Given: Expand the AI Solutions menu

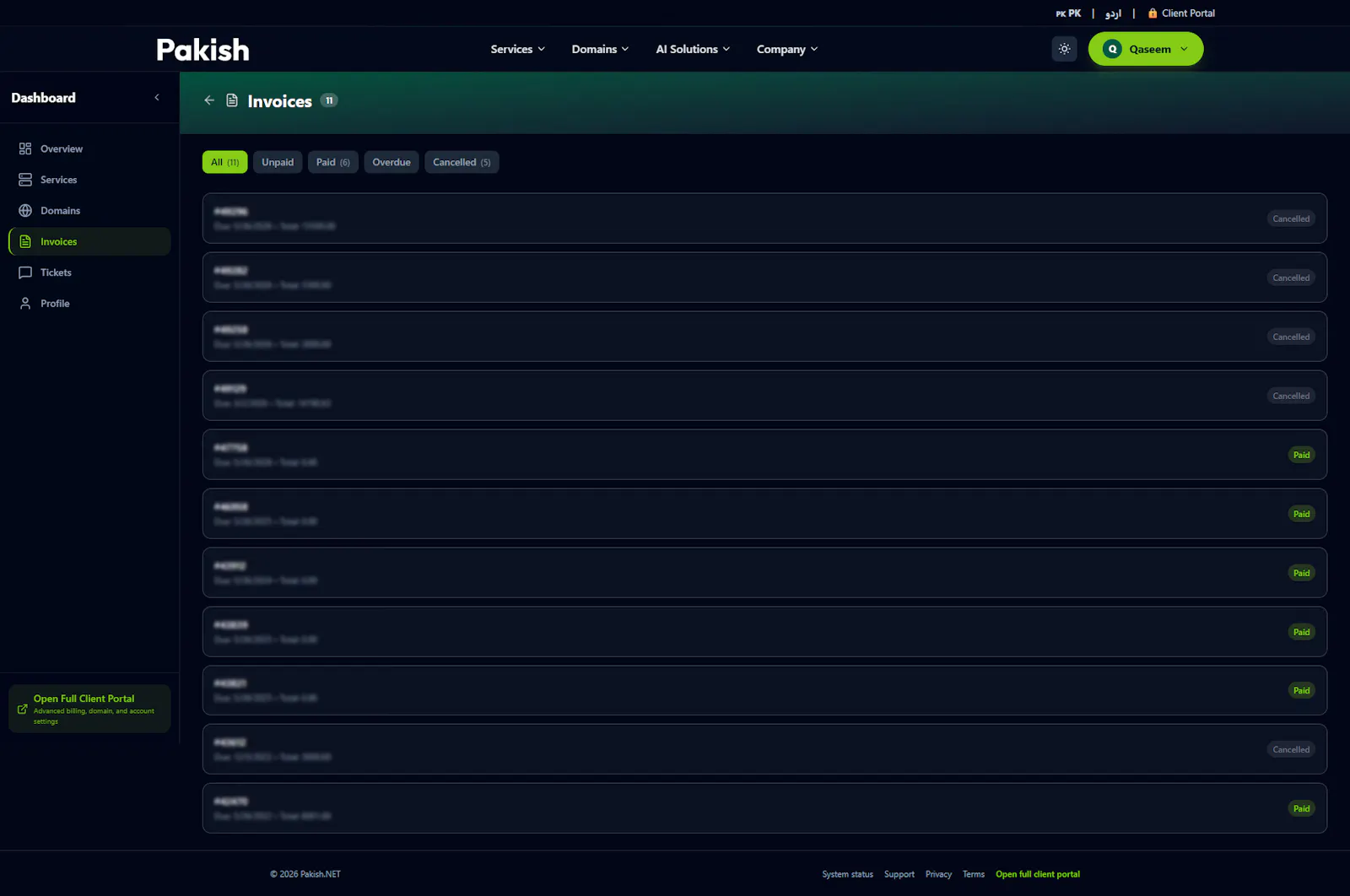Looking at the screenshot, I should (x=693, y=49).
